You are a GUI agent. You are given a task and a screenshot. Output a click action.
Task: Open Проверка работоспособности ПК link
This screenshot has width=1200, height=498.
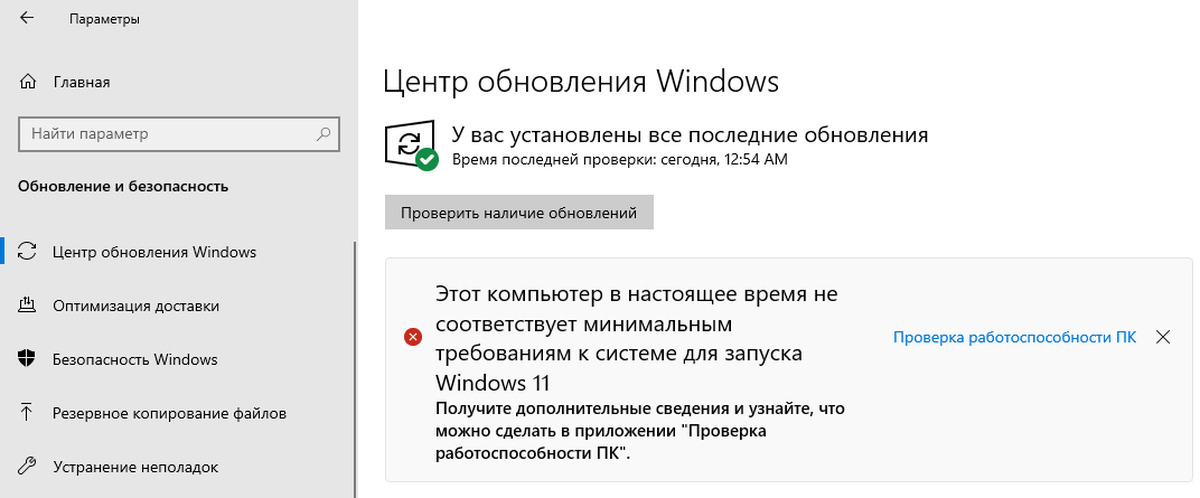point(1014,338)
